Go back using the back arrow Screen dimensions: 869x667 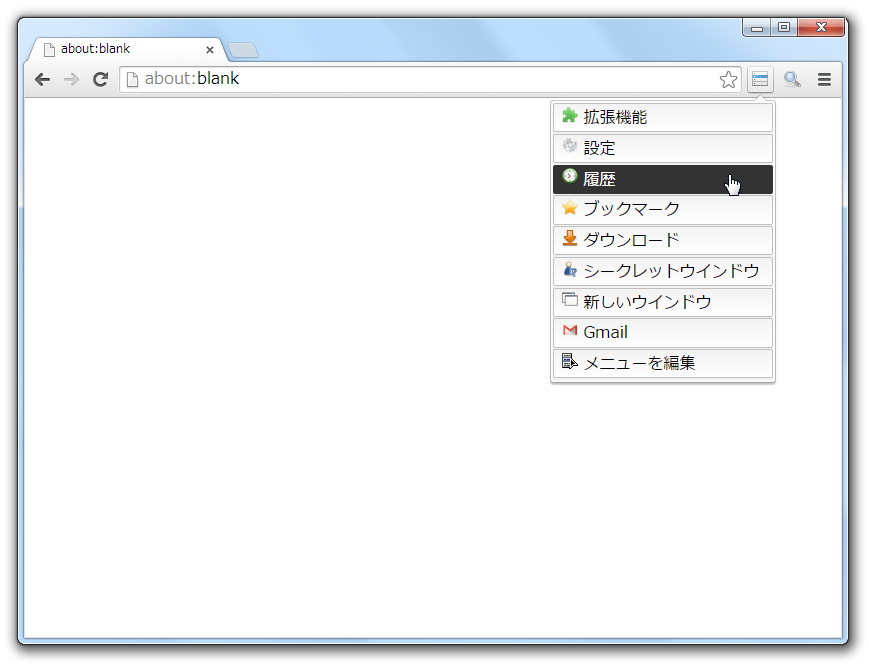click(x=43, y=80)
